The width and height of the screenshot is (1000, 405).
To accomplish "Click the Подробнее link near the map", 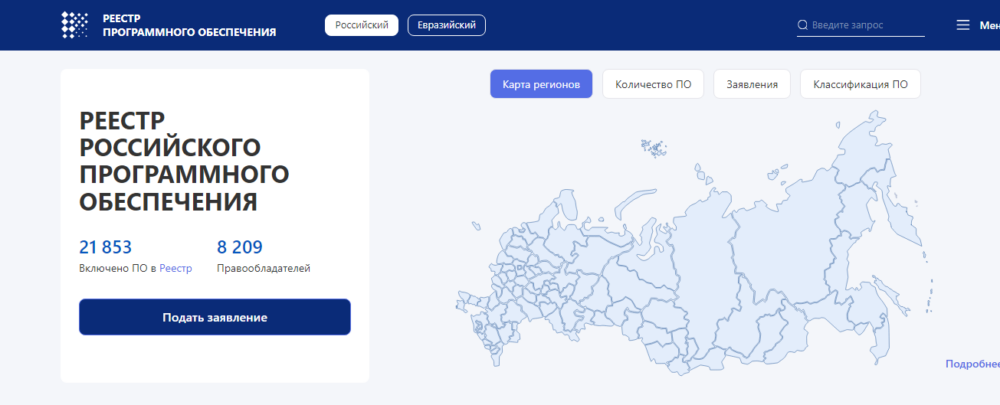I will click(x=972, y=364).
